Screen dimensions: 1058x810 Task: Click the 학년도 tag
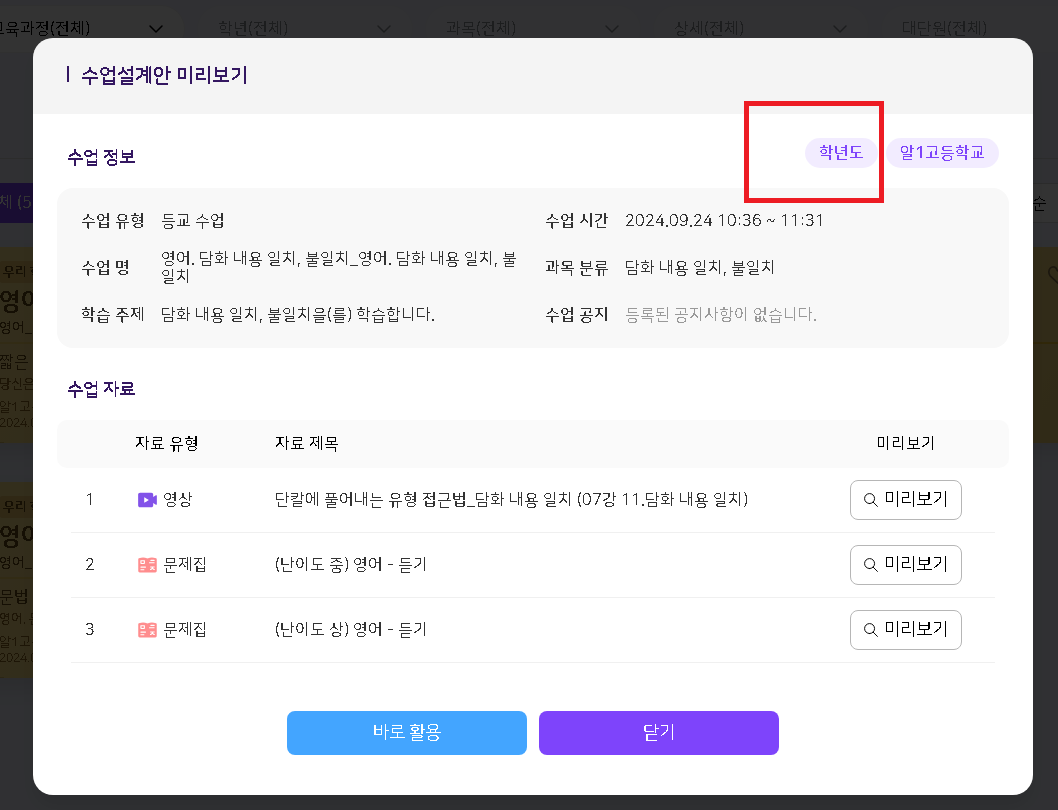pos(840,153)
